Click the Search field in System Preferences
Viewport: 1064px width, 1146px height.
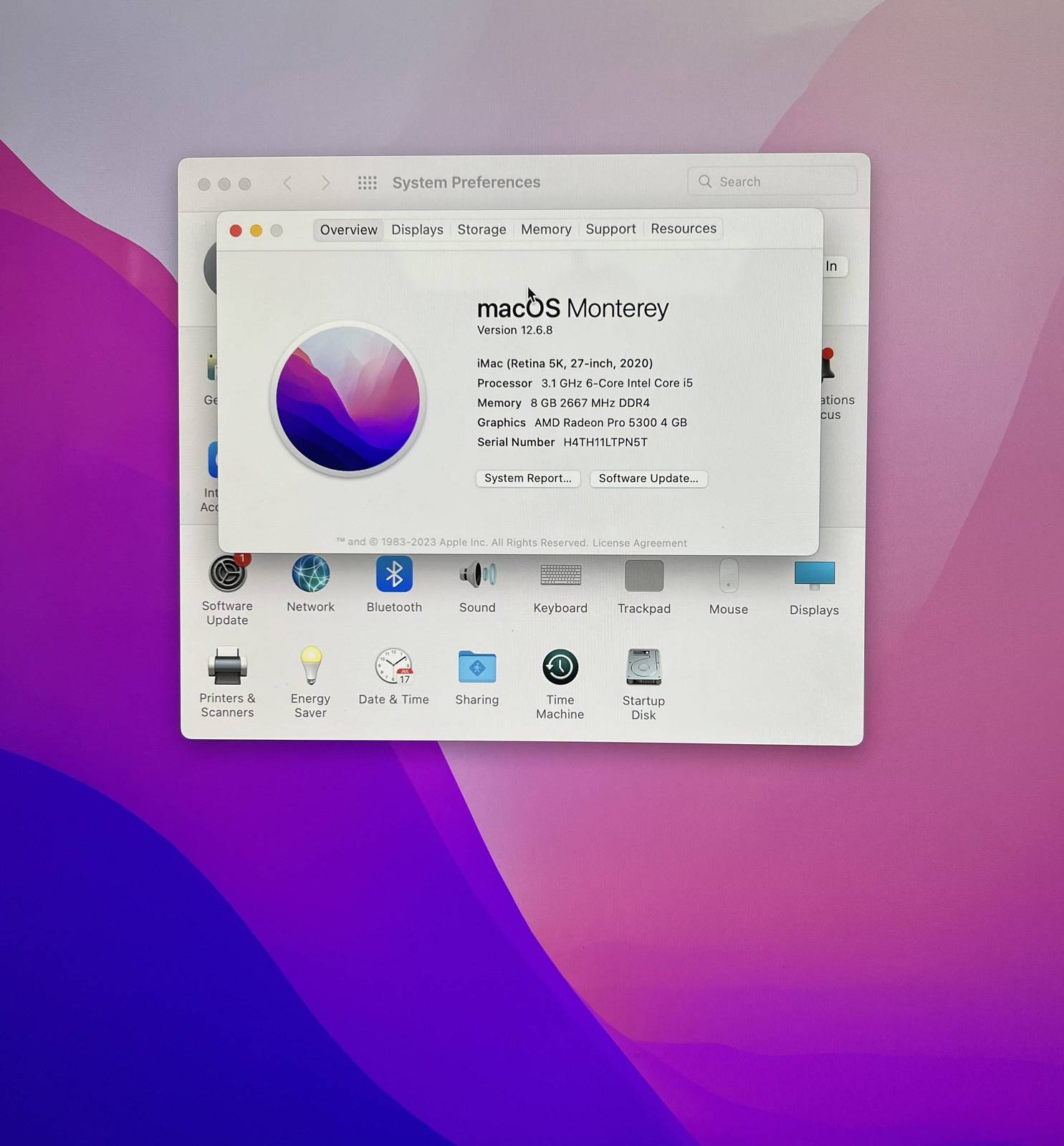(x=772, y=182)
